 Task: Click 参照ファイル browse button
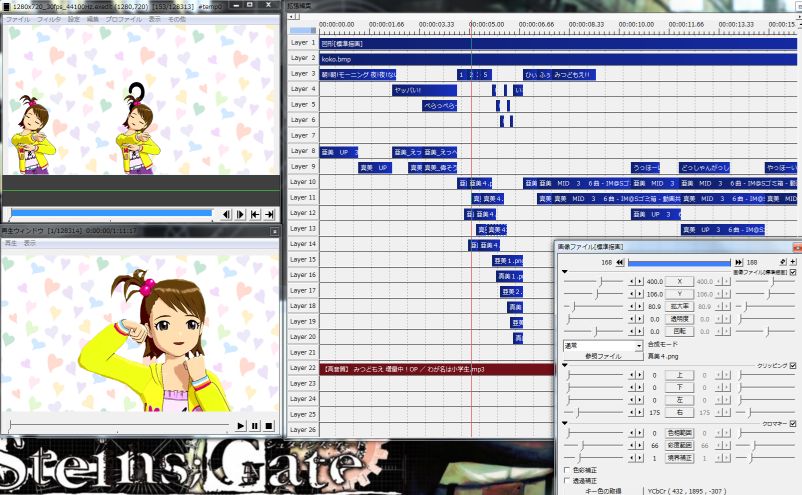(603, 356)
